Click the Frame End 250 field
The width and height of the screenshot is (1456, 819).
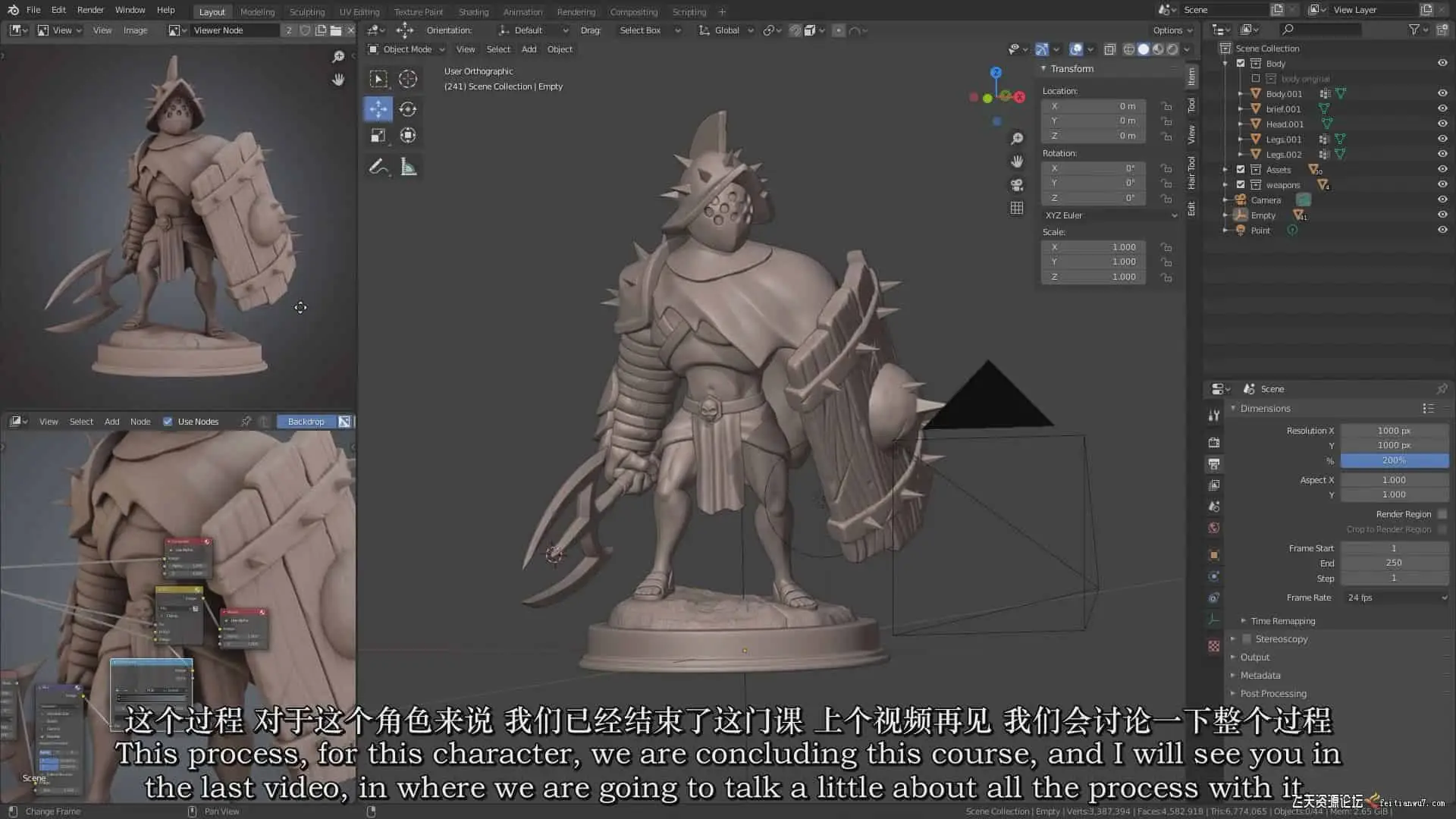tap(1394, 563)
